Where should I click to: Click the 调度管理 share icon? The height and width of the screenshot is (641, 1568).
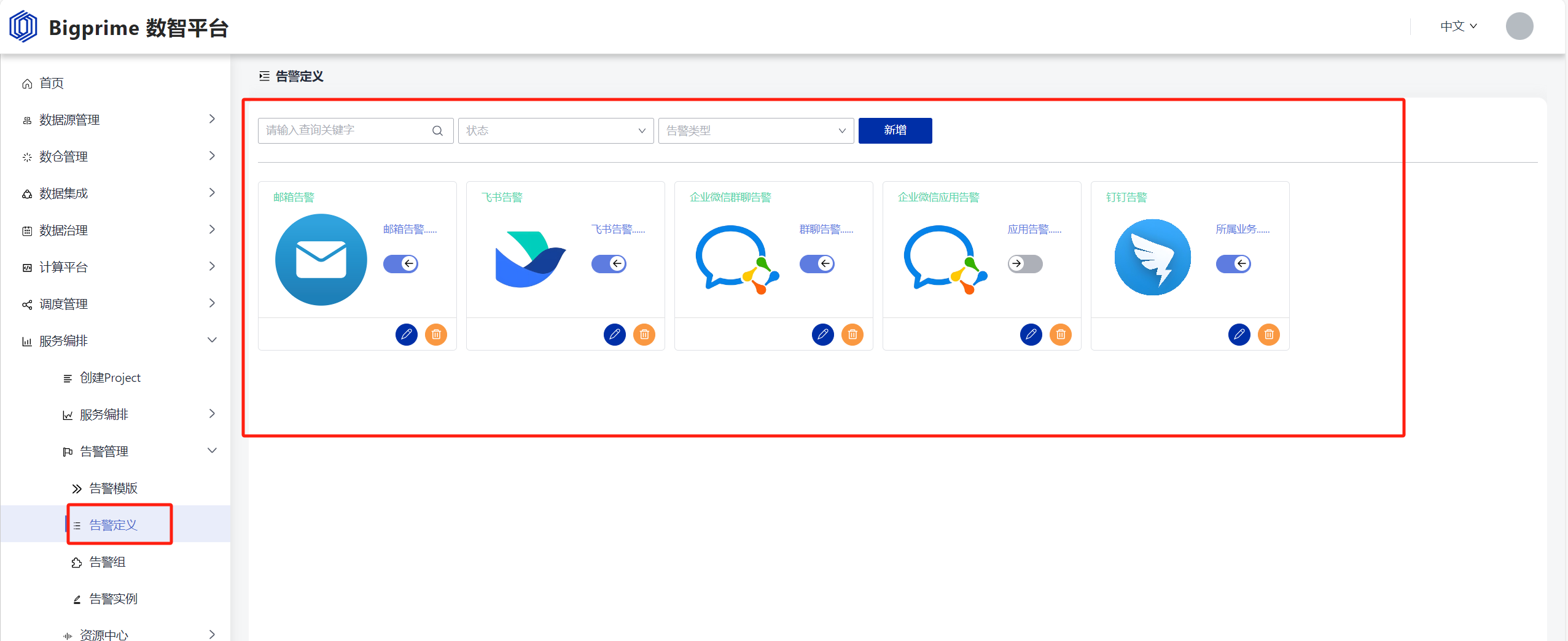(27, 305)
